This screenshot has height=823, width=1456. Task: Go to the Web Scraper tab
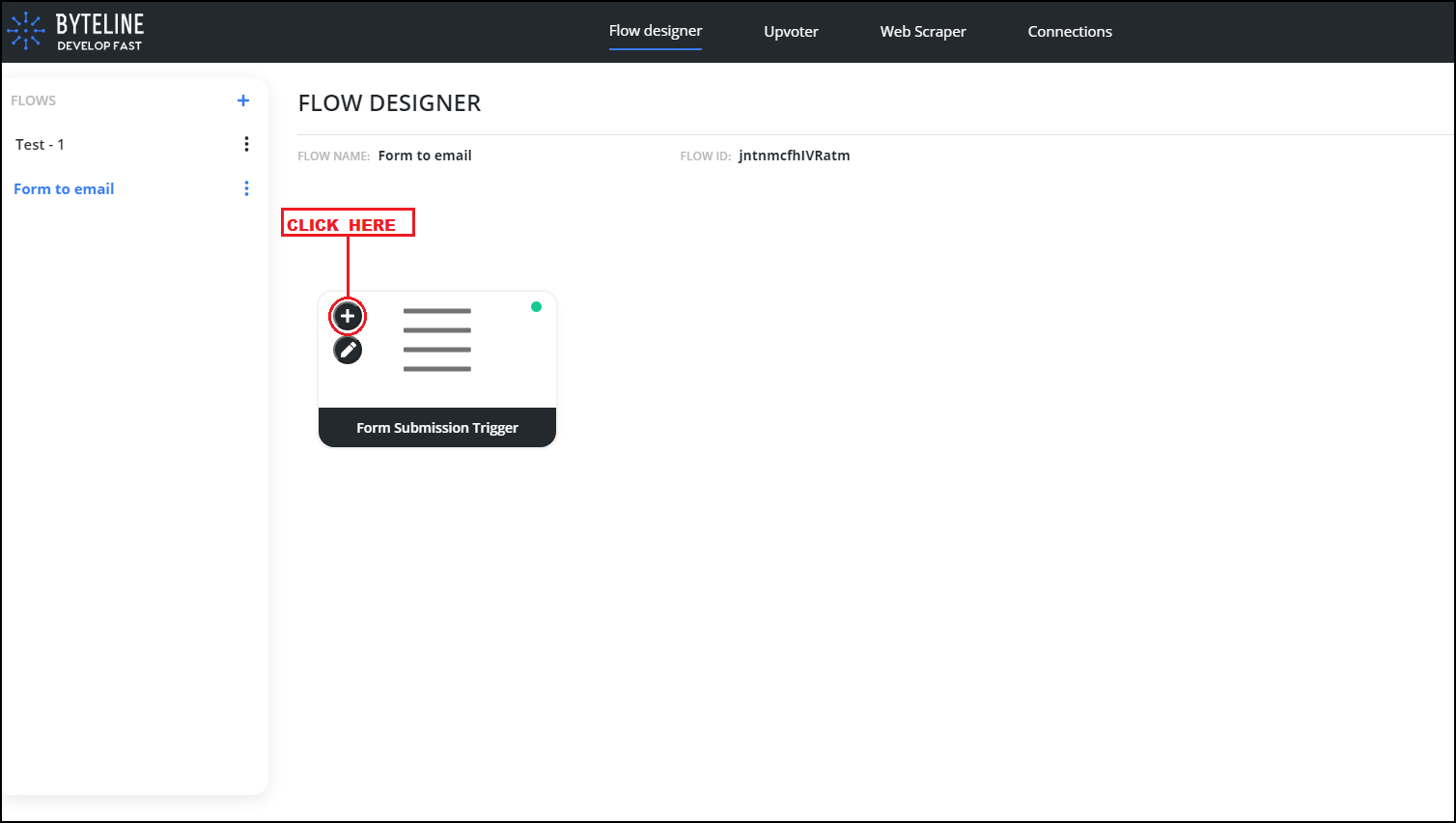coord(923,32)
